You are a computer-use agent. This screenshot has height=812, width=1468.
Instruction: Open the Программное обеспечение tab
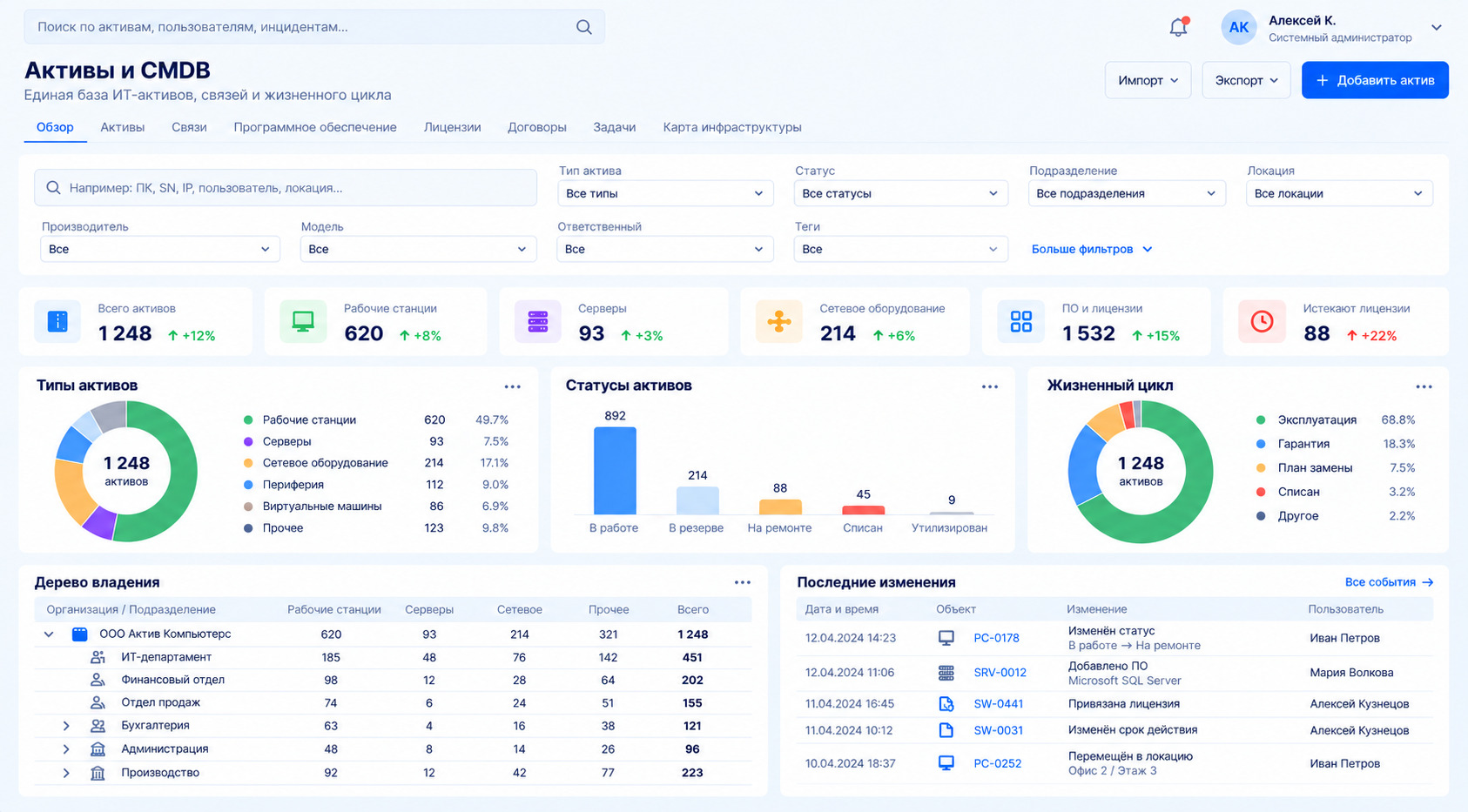(x=315, y=127)
